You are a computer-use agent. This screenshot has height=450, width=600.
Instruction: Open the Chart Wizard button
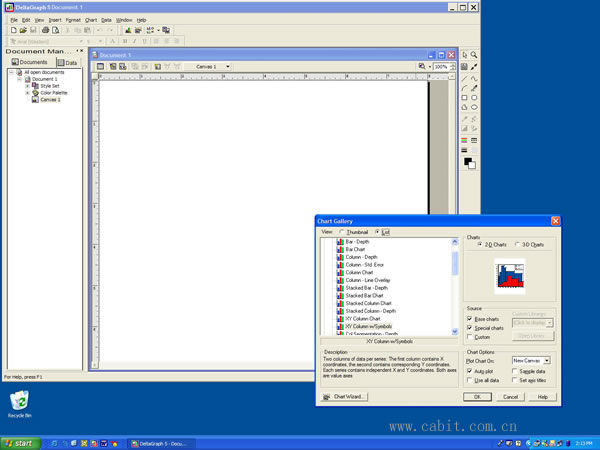click(344, 397)
